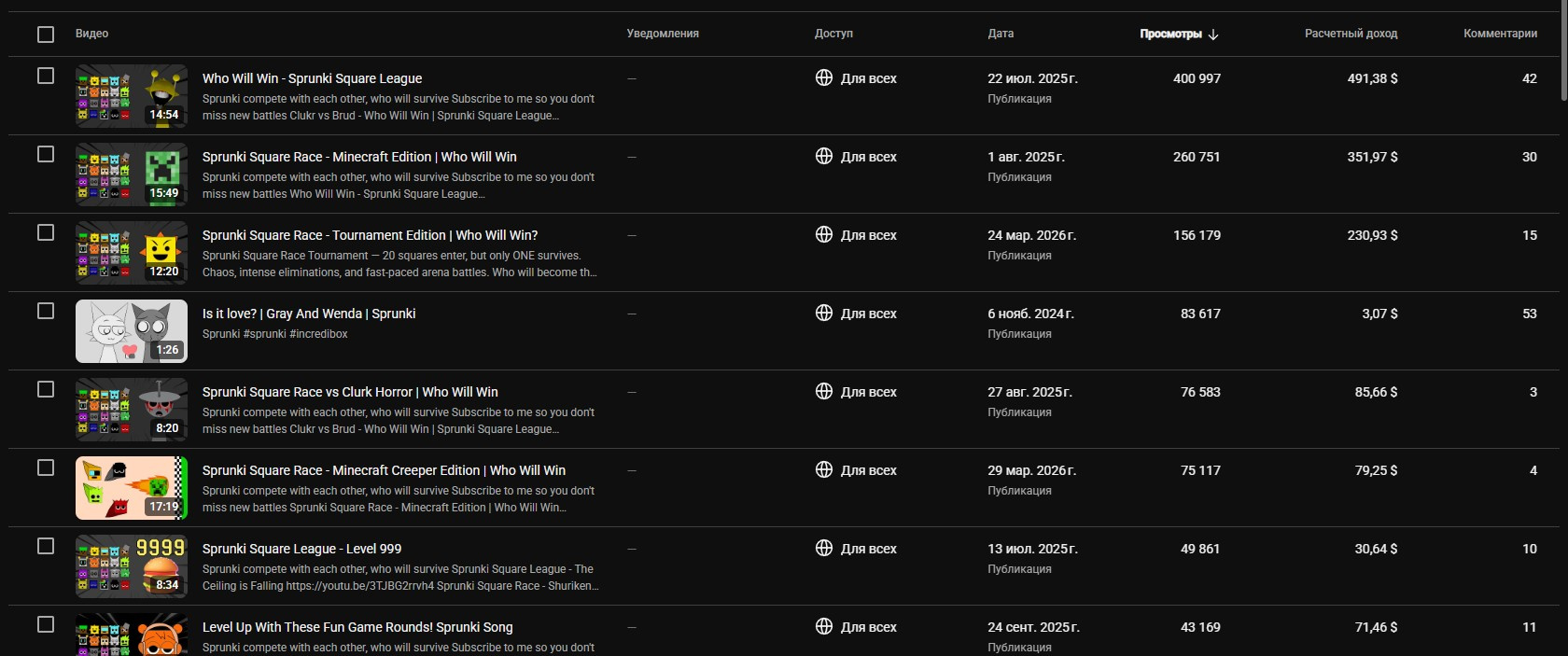Viewport: 1568px width, 656px height.
Task: Click globe icon for Clurk Horror video
Action: 824,392
